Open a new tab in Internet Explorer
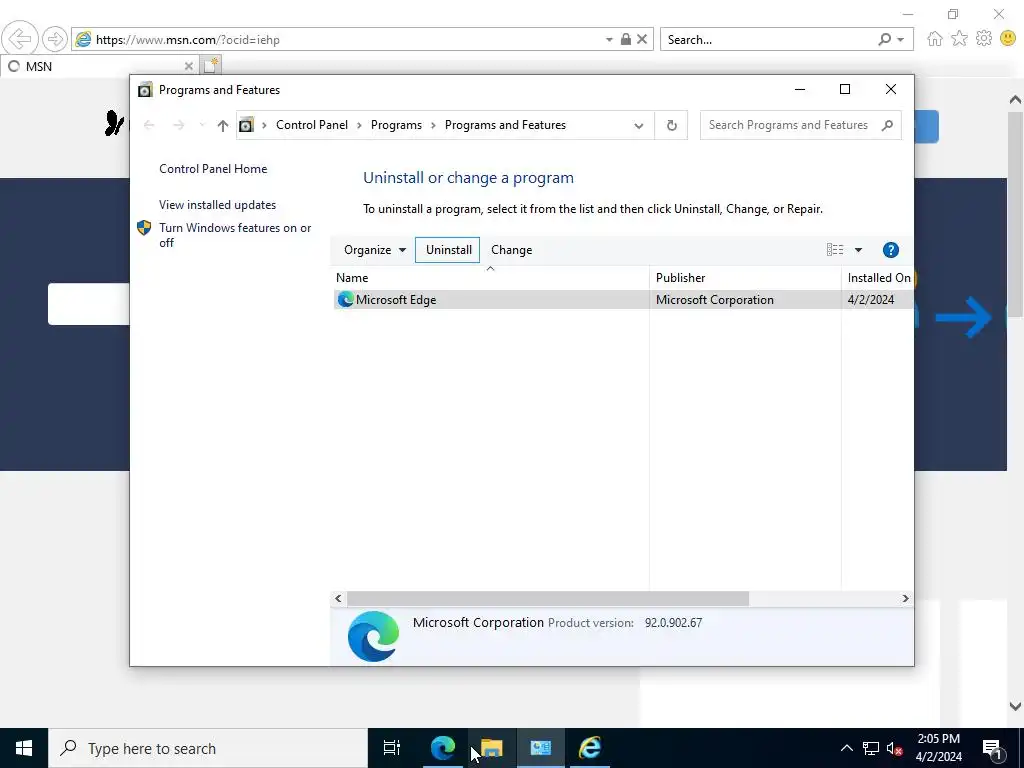Viewport: 1024px width, 768px height. click(x=211, y=66)
